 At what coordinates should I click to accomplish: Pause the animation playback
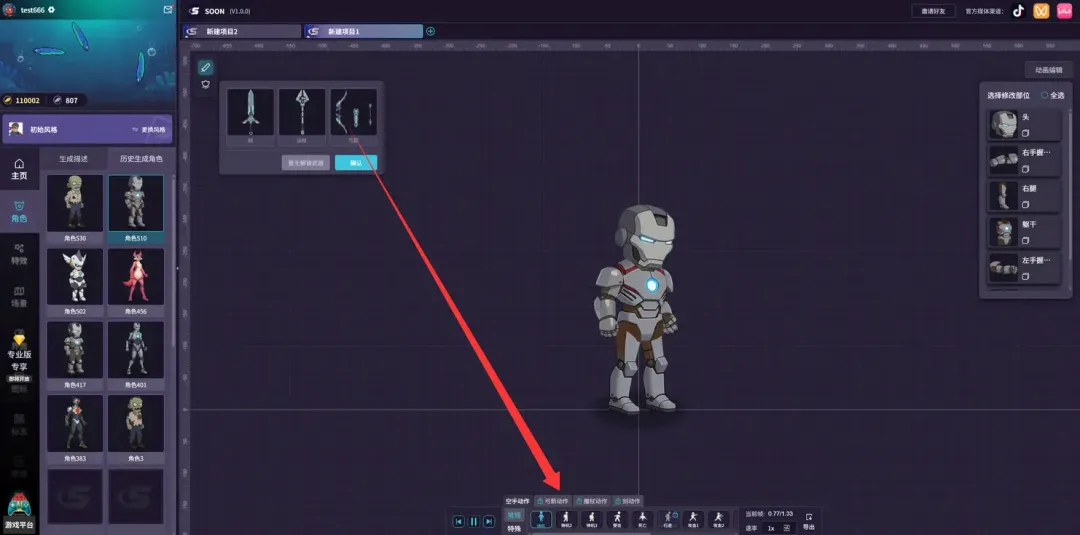pyautogui.click(x=474, y=521)
